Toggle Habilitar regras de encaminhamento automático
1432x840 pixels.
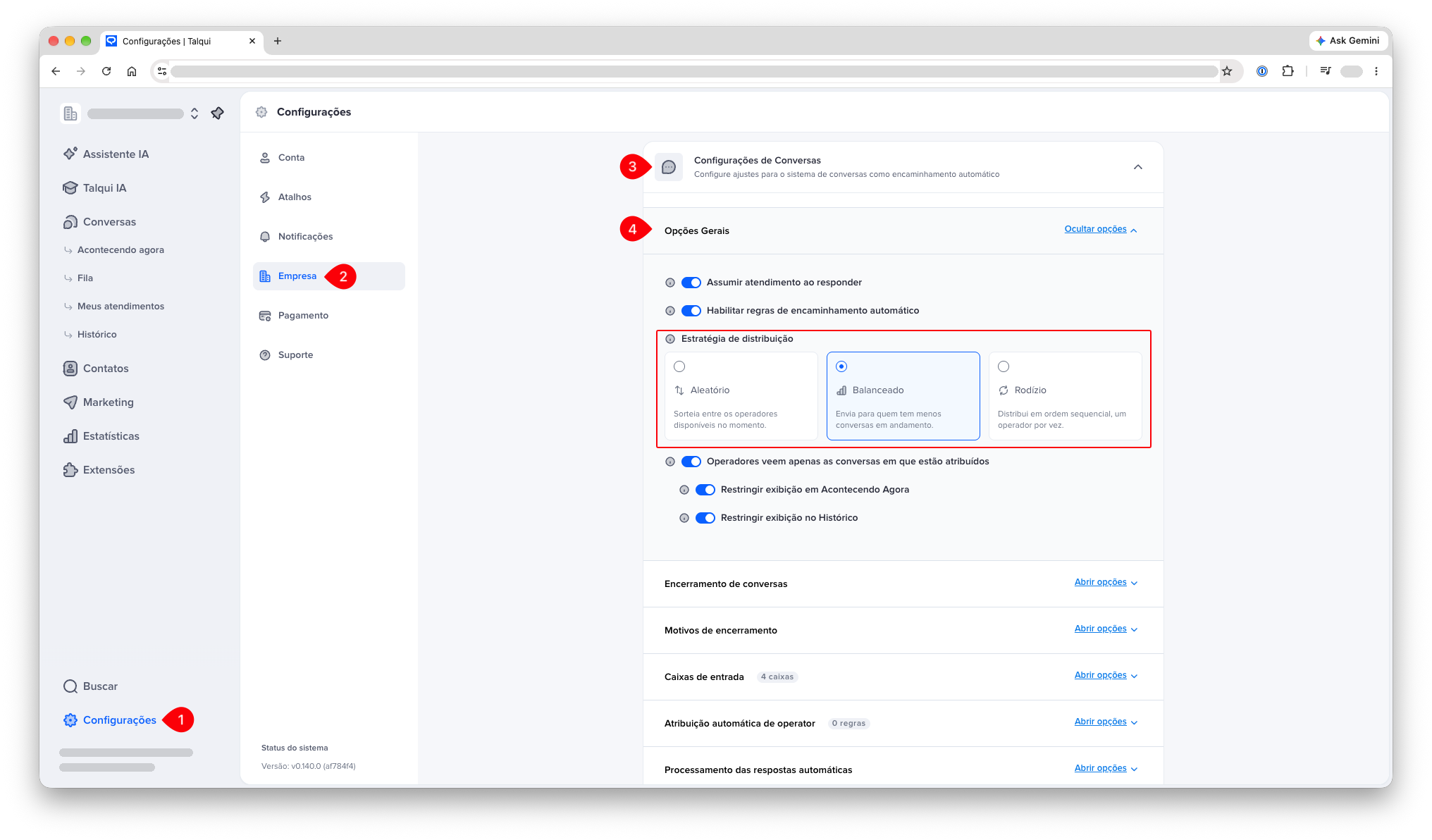[691, 311]
